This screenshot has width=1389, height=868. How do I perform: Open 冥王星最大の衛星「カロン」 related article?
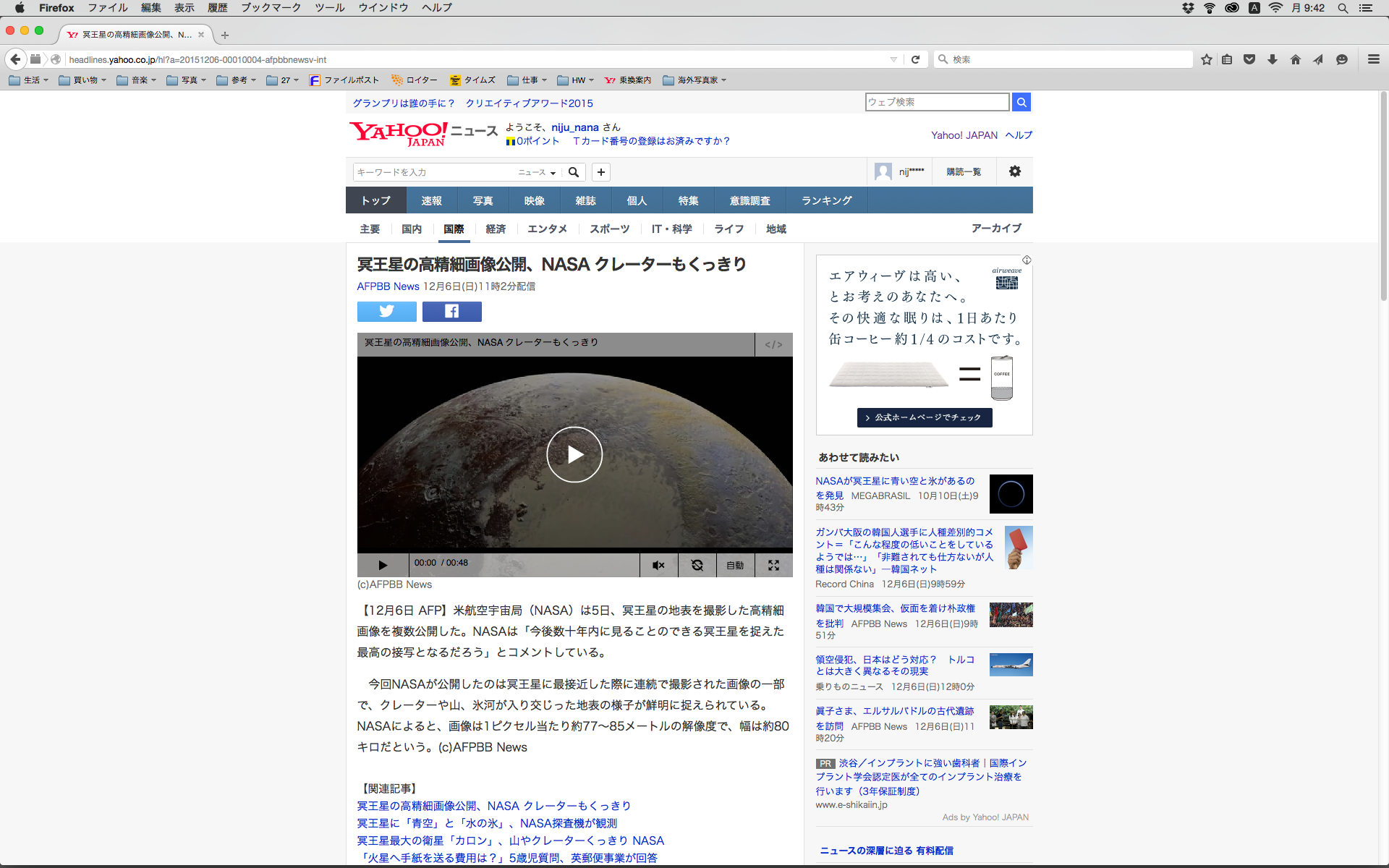(510, 841)
